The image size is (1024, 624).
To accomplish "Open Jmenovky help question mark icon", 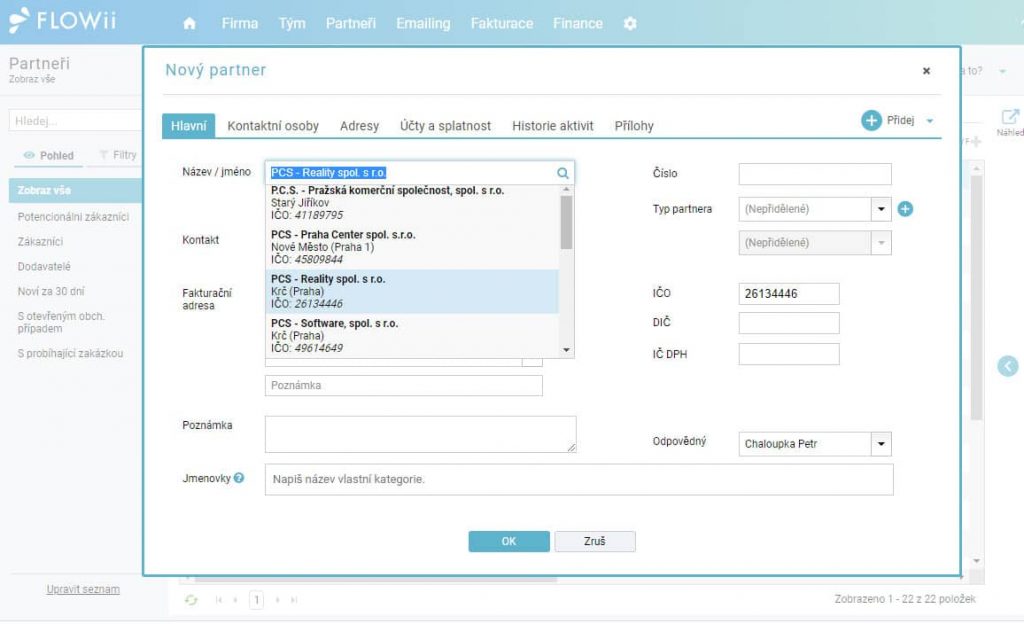I will pos(239,478).
